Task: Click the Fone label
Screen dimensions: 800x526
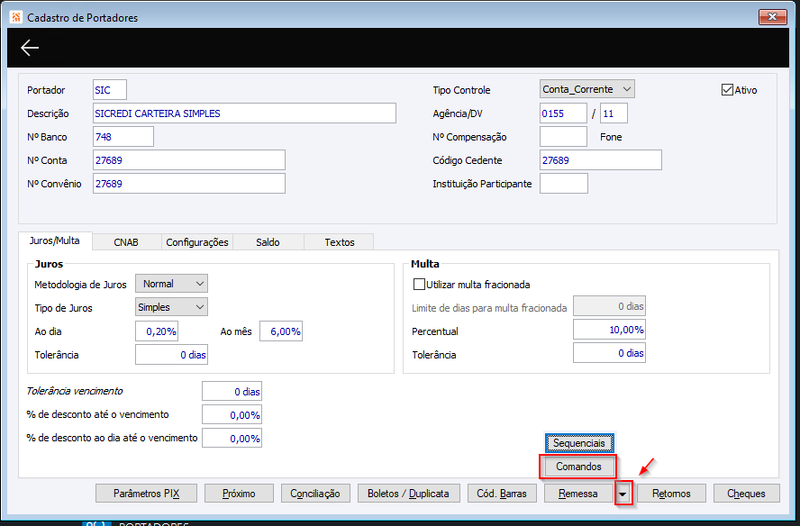Action: click(611, 137)
